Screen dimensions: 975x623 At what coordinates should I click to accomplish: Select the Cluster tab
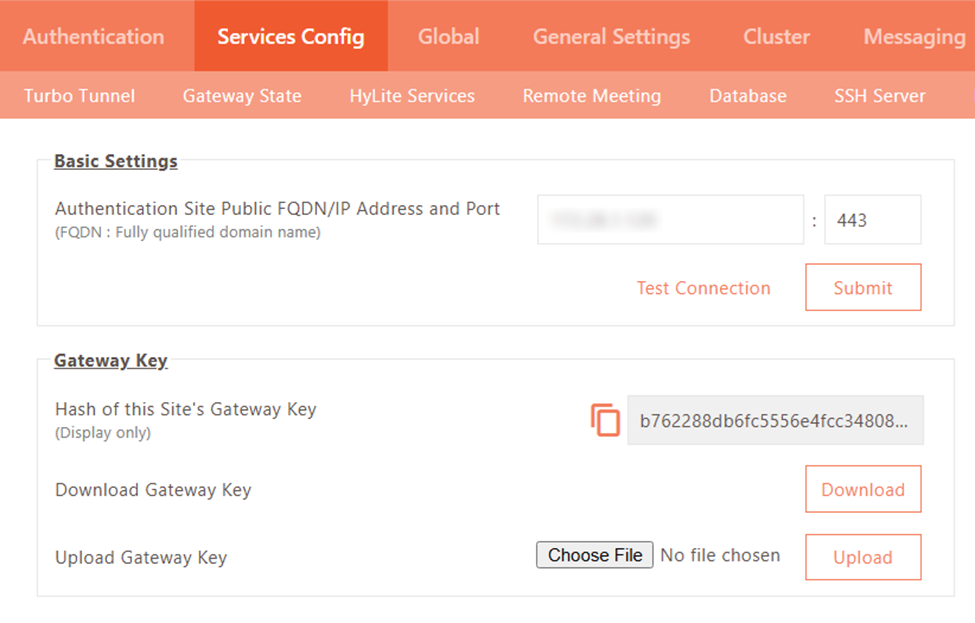point(776,37)
